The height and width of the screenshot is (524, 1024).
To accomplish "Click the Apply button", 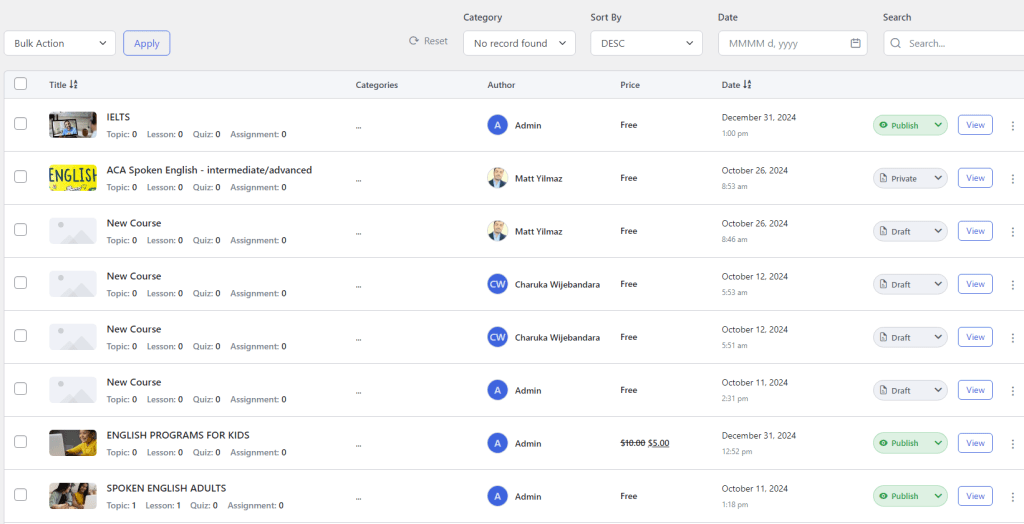I will click(x=146, y=43).
